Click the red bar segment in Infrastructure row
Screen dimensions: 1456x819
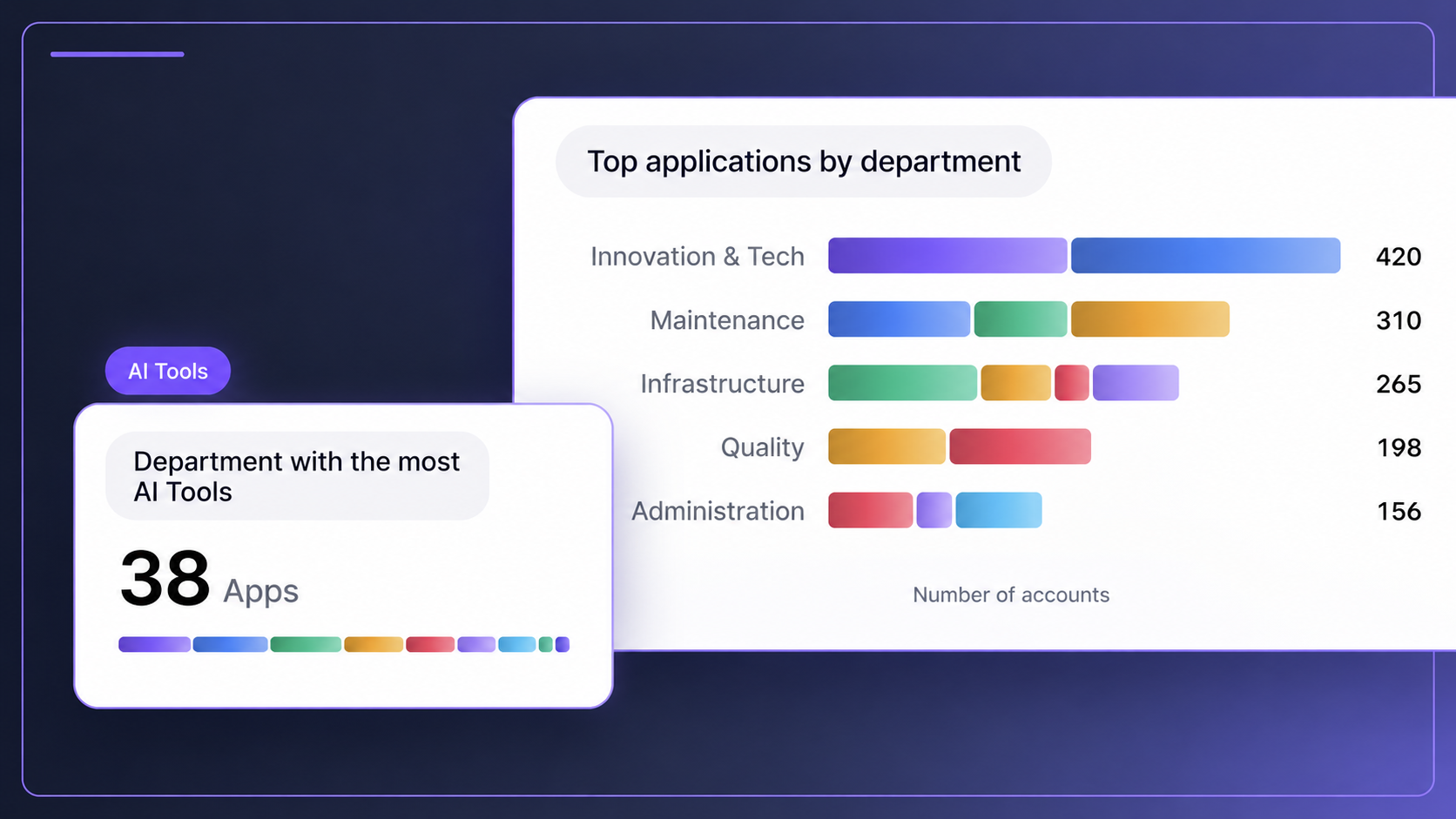[x=1072, y=383]
